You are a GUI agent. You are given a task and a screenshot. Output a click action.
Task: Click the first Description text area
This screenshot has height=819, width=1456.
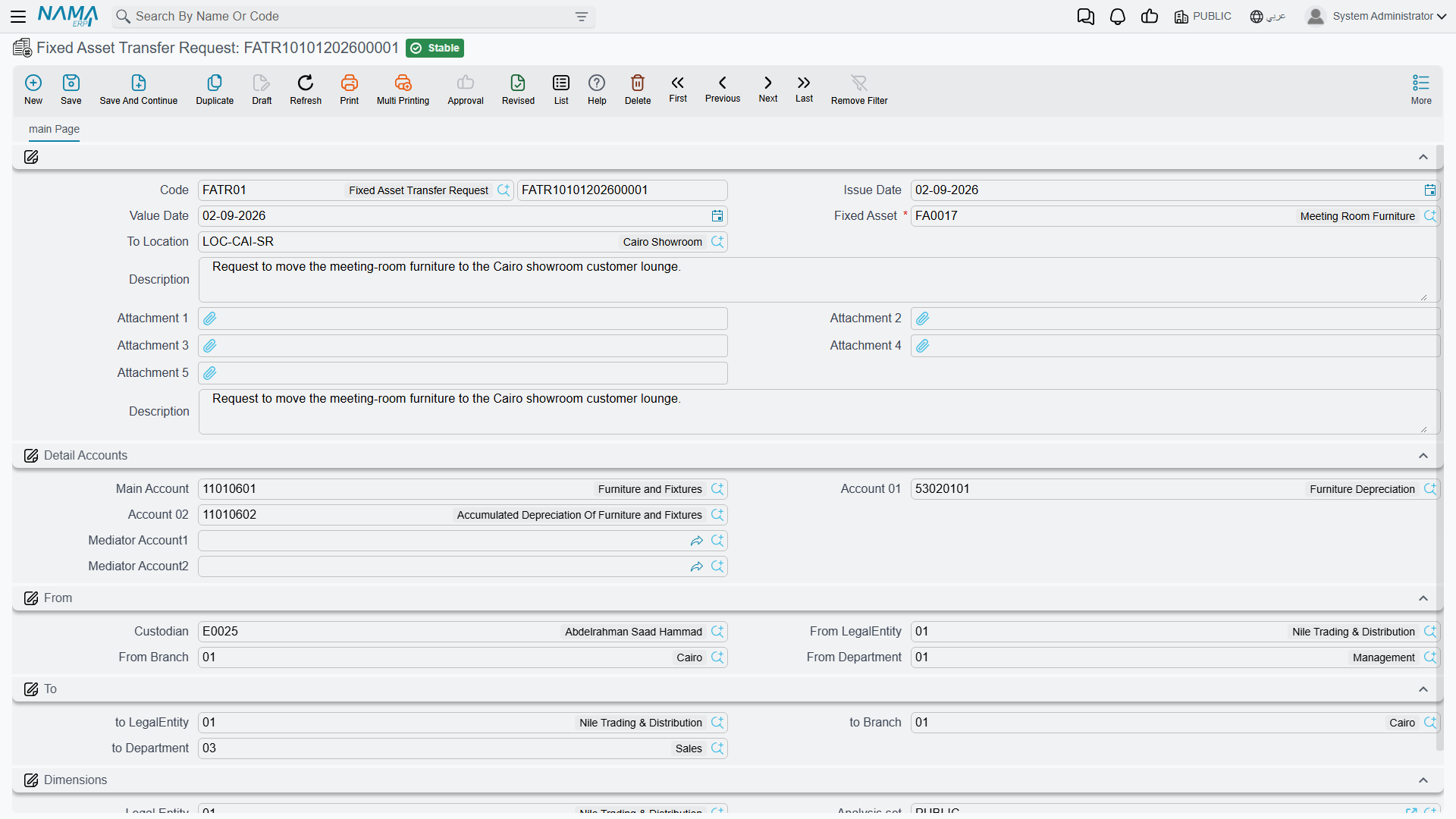(x=819, y=280)
